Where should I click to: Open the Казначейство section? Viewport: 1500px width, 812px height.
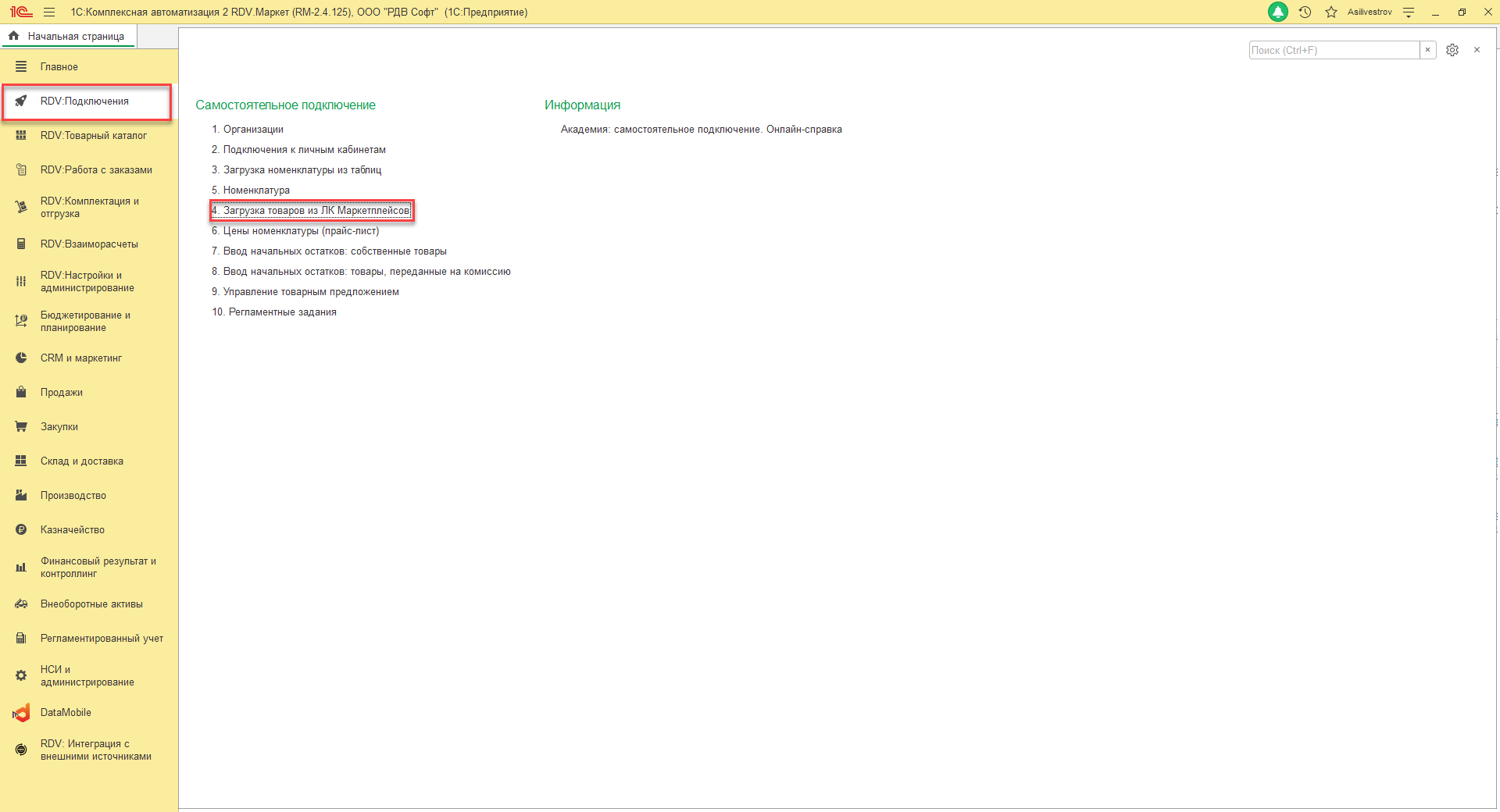tap(89, 529)
